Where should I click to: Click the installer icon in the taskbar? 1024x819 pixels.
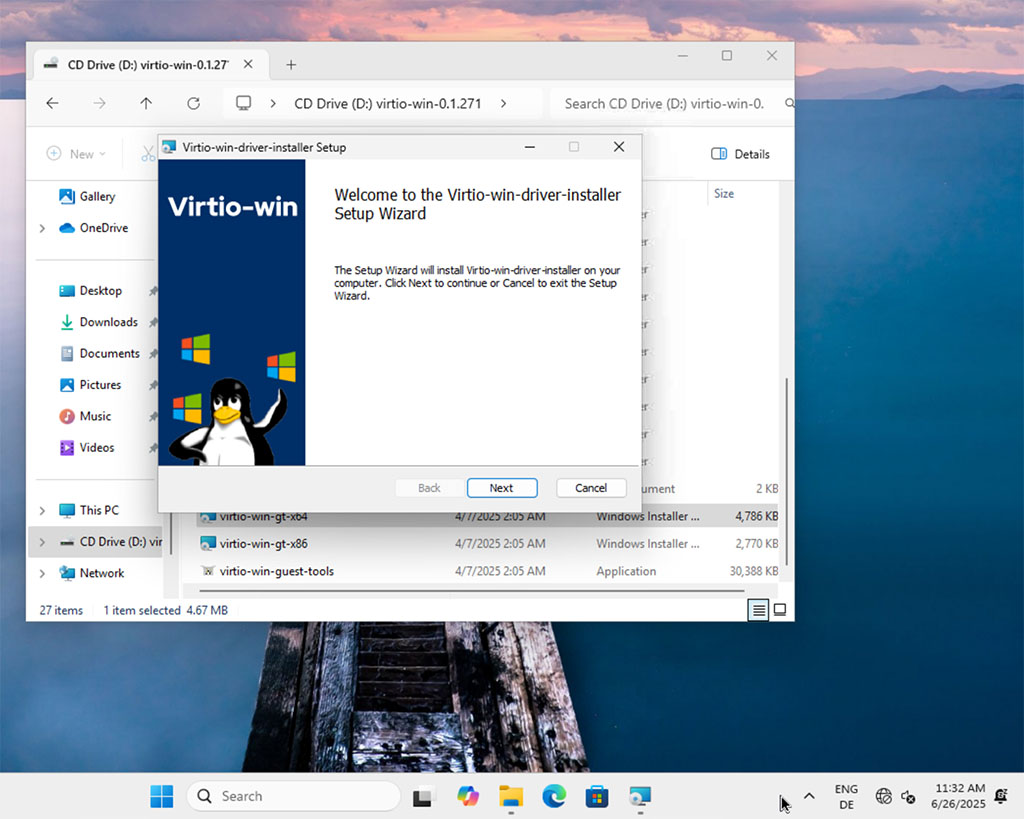click(x=640, y=796)
